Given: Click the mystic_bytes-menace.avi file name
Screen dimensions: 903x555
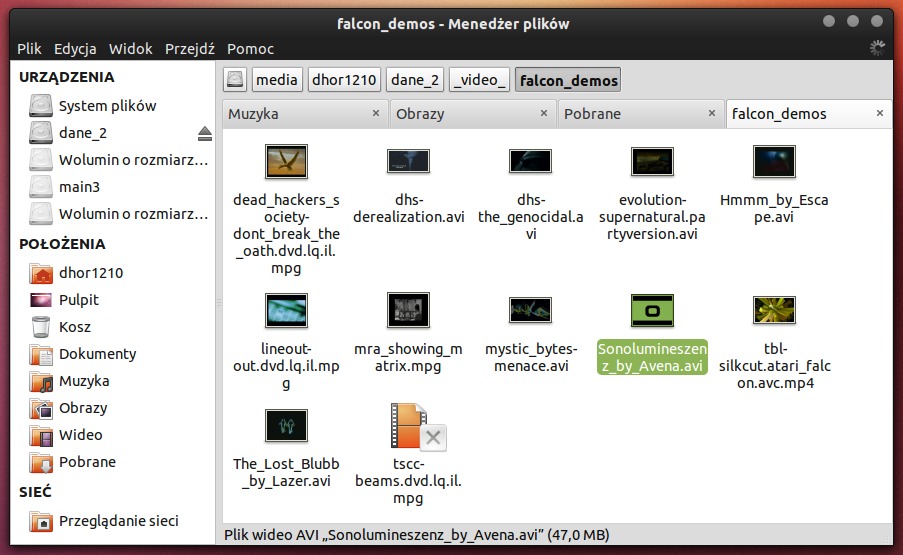Looking at the screenshot, I should click(x=531, y=358).
